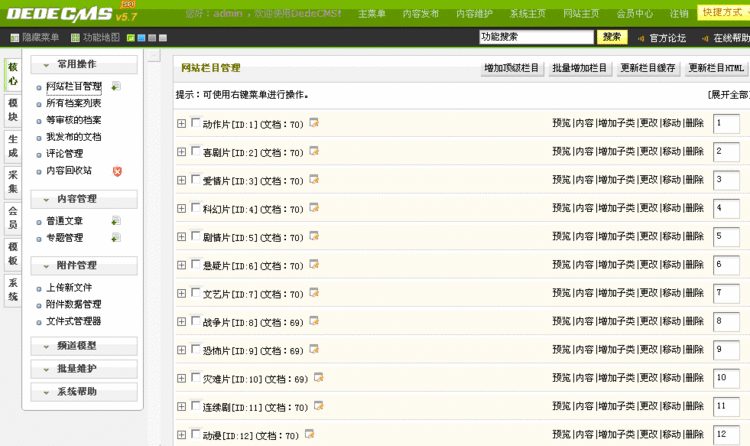Open edit icon beside 战争片 category
The height and width of the screenshot is (446, 750).
pyautogui.click(x=314, y=321)
